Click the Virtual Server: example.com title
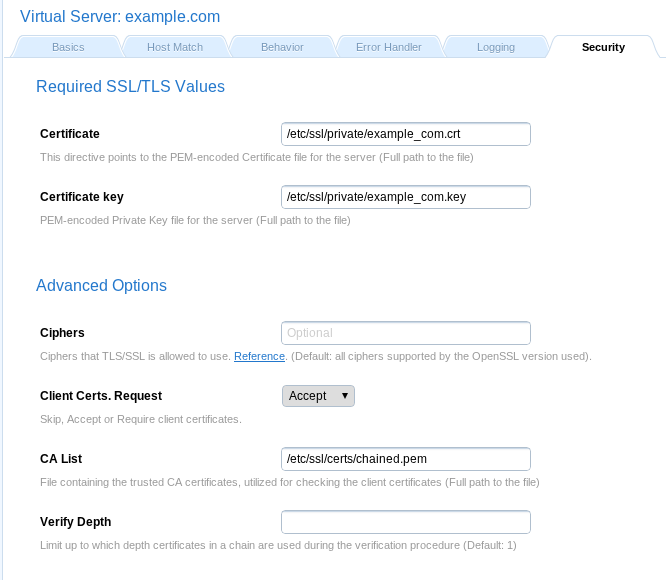This screenshot has width=666, height=580. coord(120,17)
